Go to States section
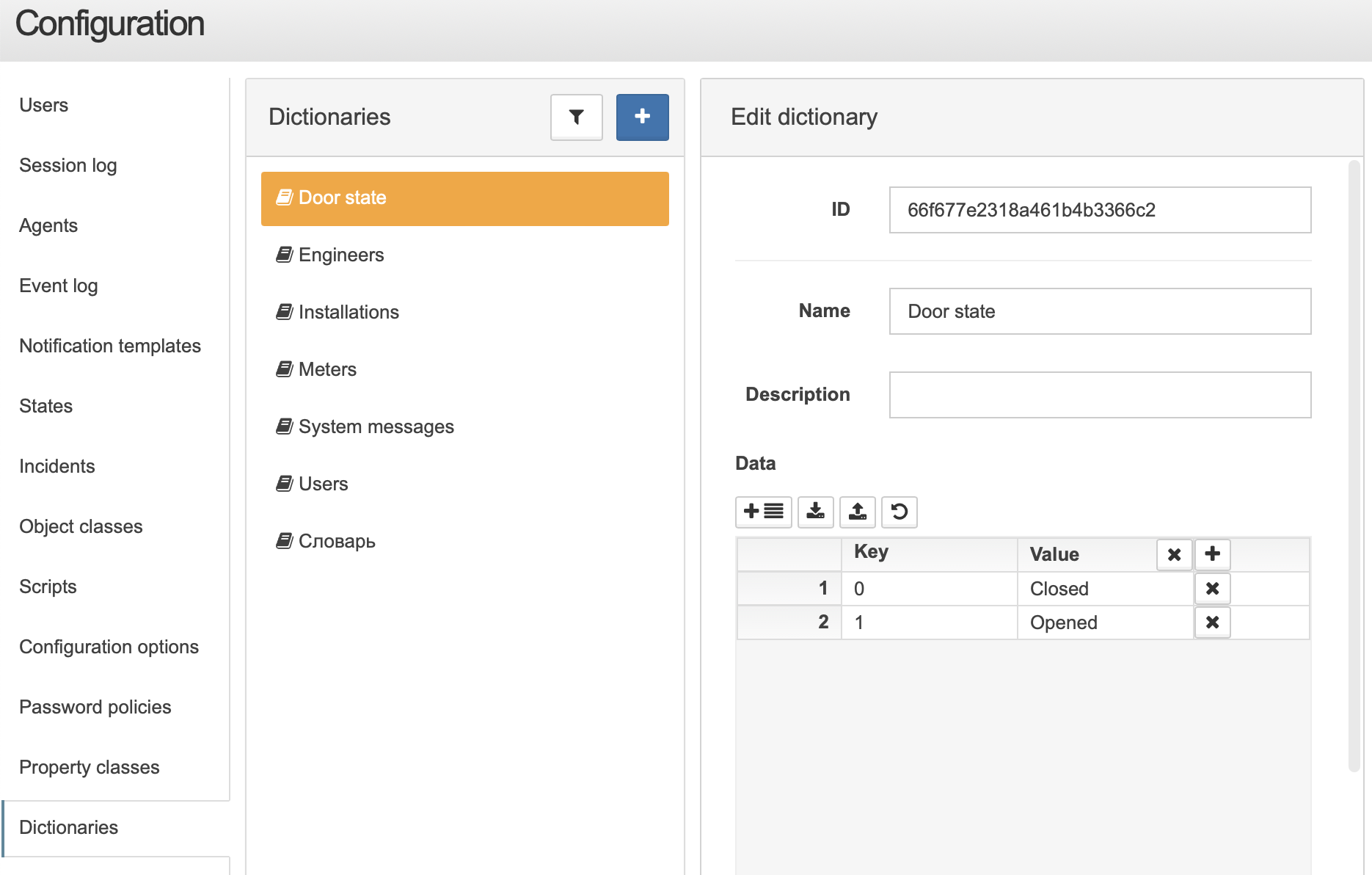This screenshot has height=875, width=1372. (x=45, y=406)
